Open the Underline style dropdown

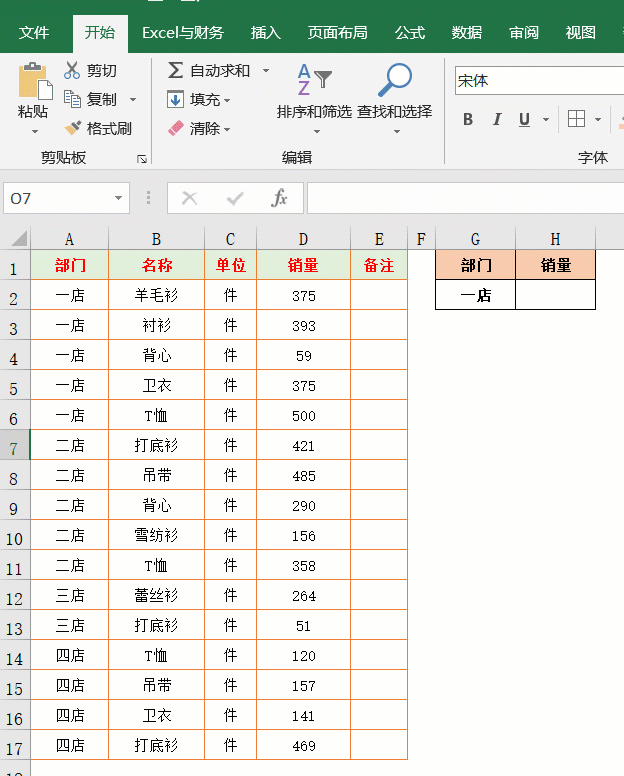coord(546,120)
